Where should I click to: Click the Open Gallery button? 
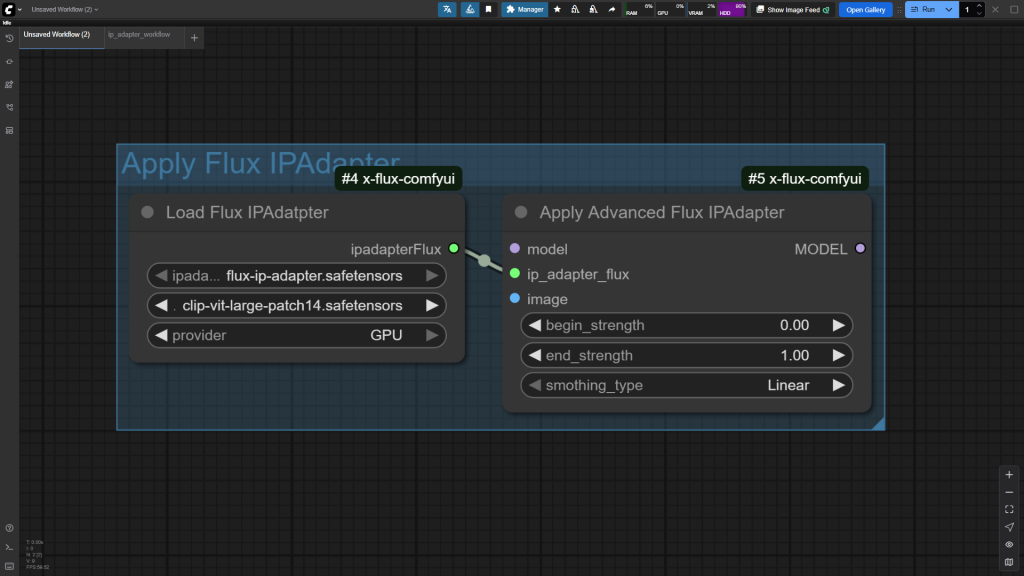[x=865, y=9]
